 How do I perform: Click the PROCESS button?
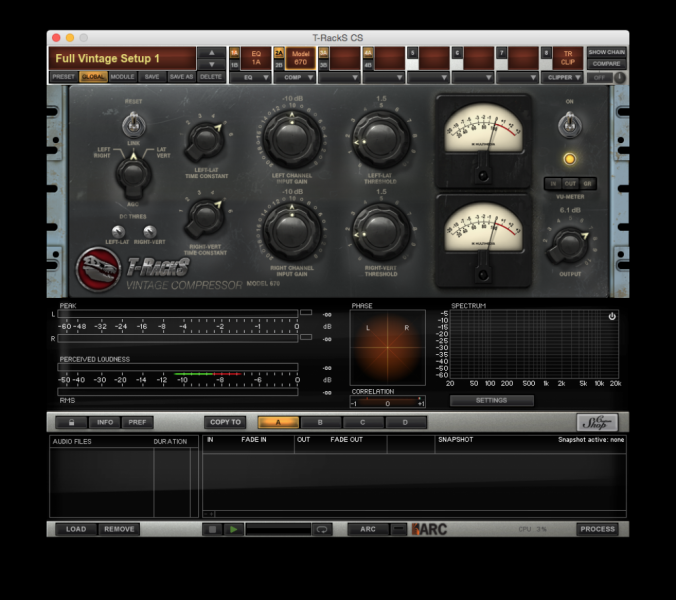598,529
